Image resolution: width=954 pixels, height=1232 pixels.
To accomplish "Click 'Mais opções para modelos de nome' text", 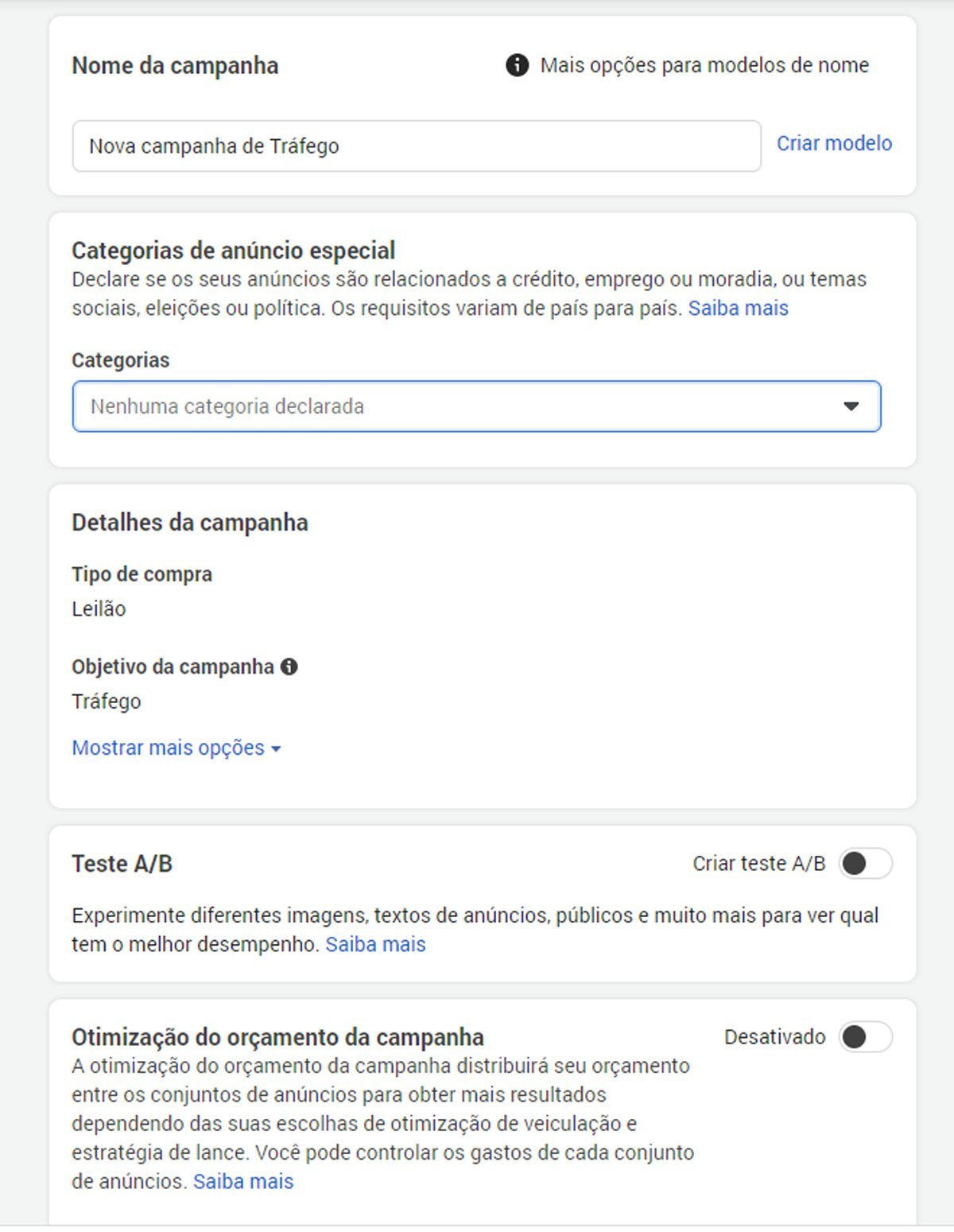I will 704,65.
